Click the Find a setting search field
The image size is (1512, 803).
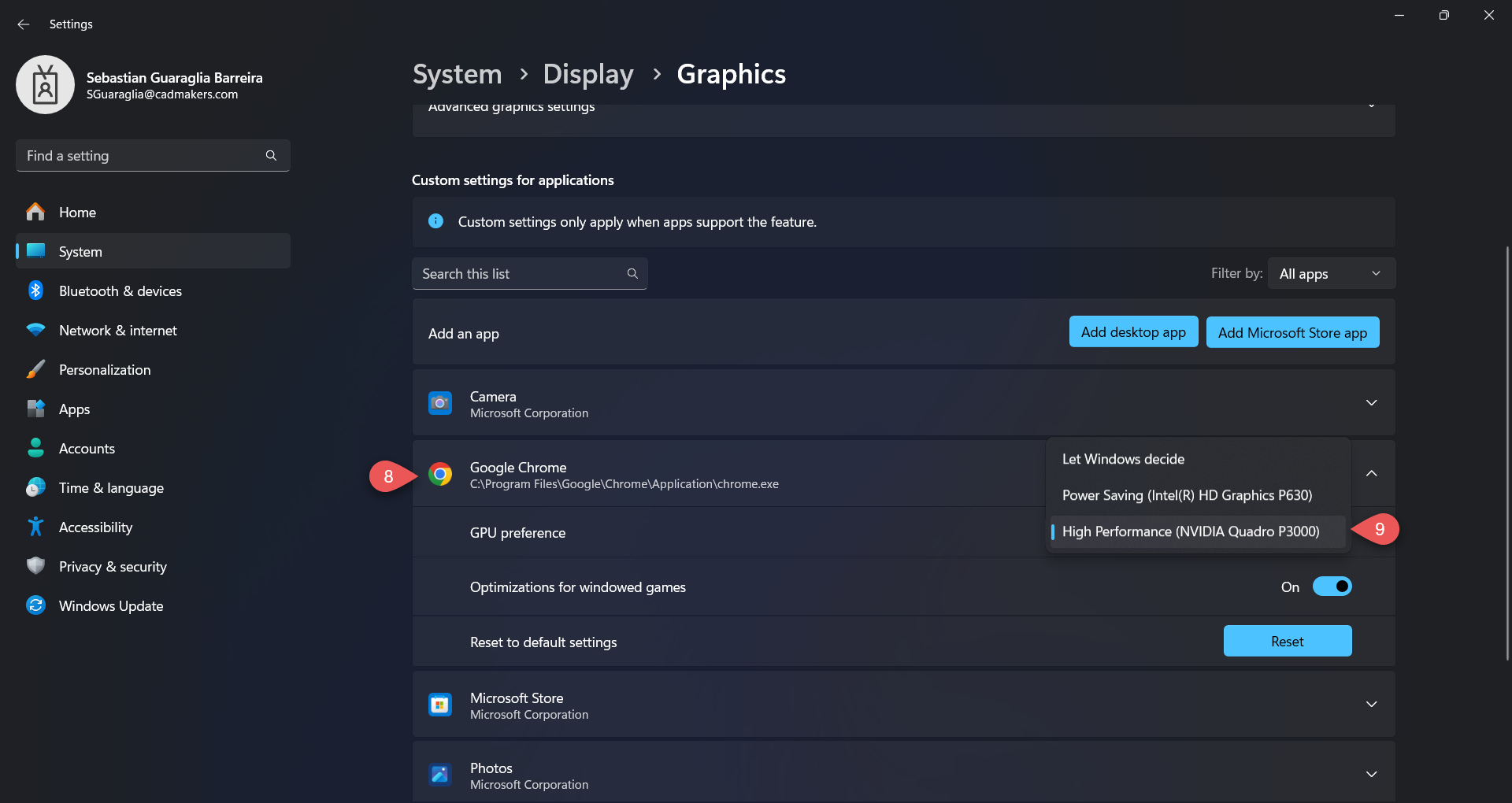click(x=153, y=156)
